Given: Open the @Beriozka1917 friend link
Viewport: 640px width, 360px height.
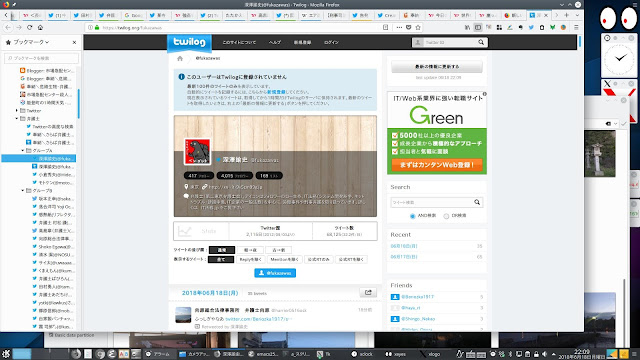Looking at the screenshot, I should coord(417,297).
